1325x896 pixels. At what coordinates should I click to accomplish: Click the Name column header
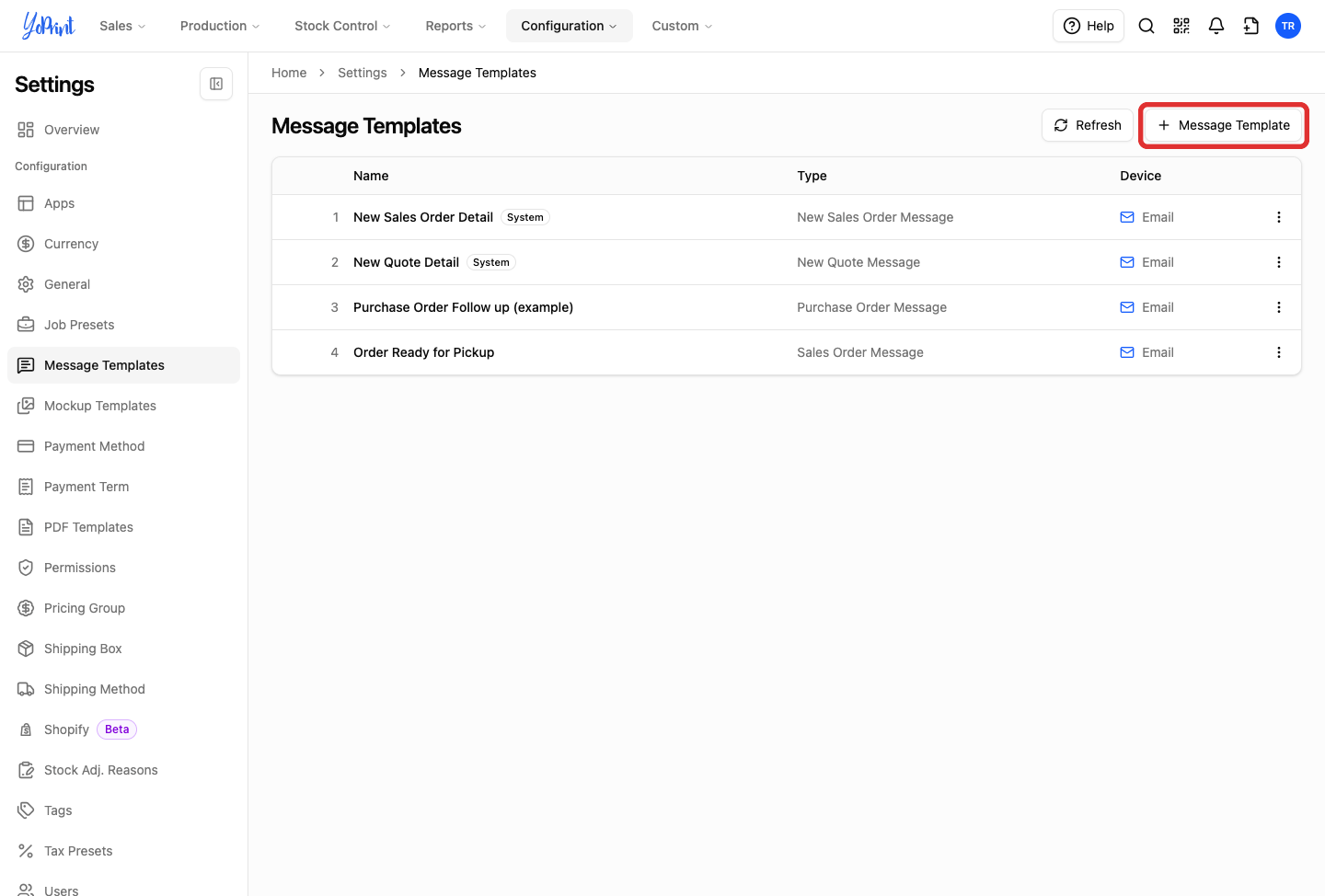[x=371, y=176]
